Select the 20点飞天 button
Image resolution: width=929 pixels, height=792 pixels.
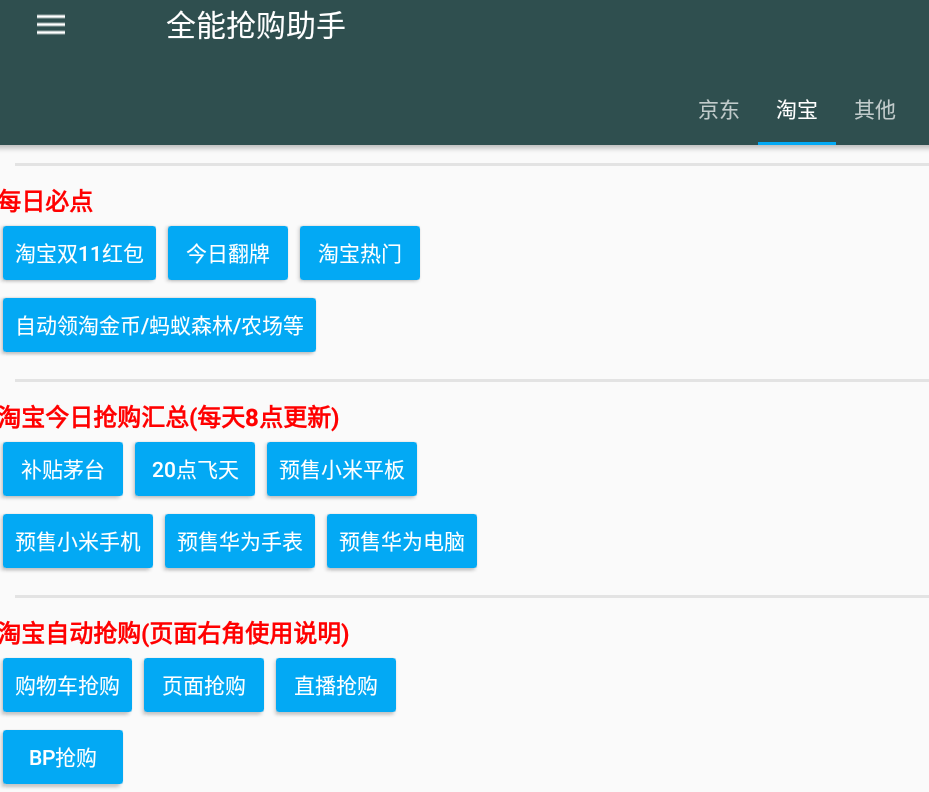[x=195, y=469]
